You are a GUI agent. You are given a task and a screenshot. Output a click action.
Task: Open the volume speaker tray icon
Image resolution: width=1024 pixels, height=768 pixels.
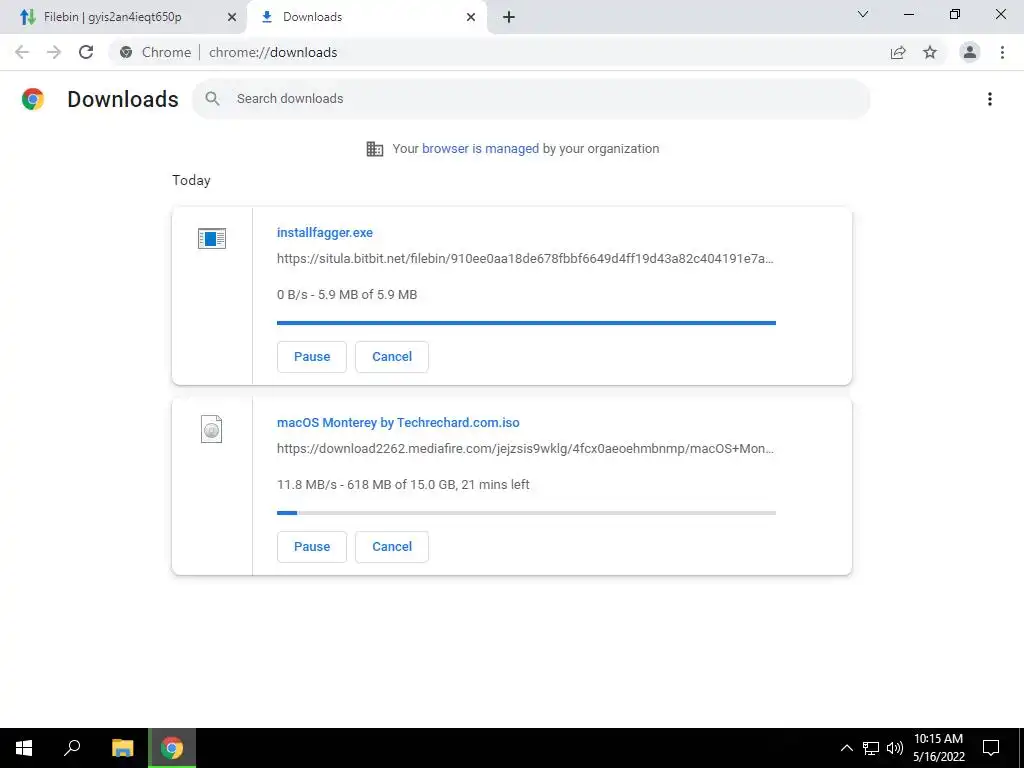click(895, 748)
